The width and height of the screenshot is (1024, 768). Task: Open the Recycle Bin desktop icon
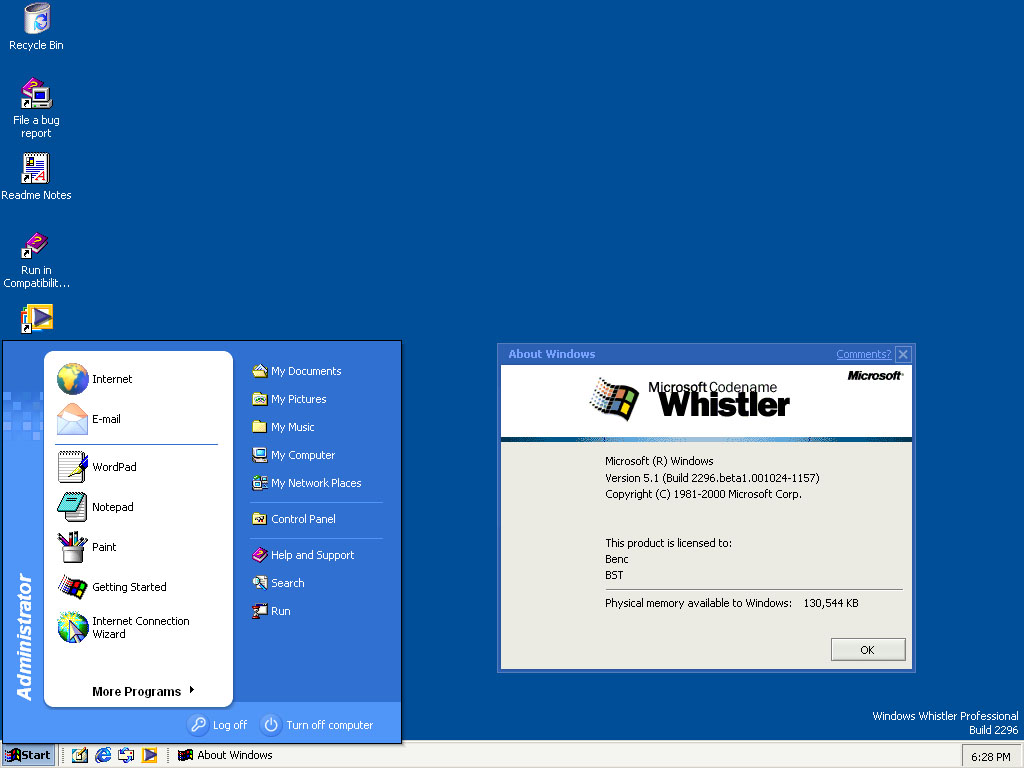[37, 27]
